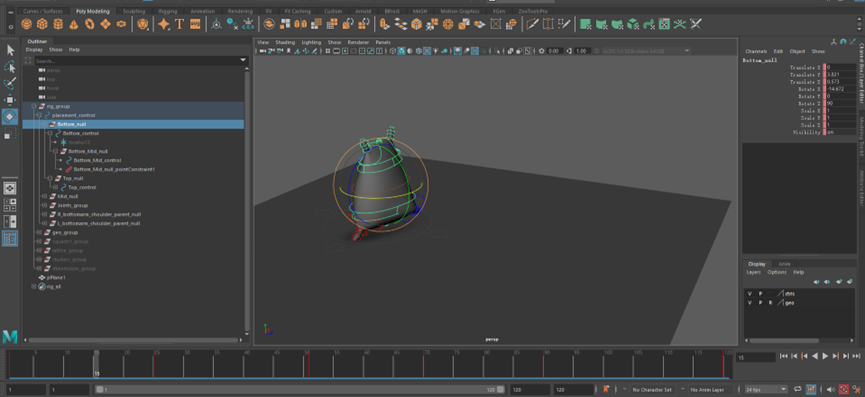The height and width of the screenshot is (397, 865).
Task: Go to start of playback range
Action: pyautogui.click(x=783, y=356)
